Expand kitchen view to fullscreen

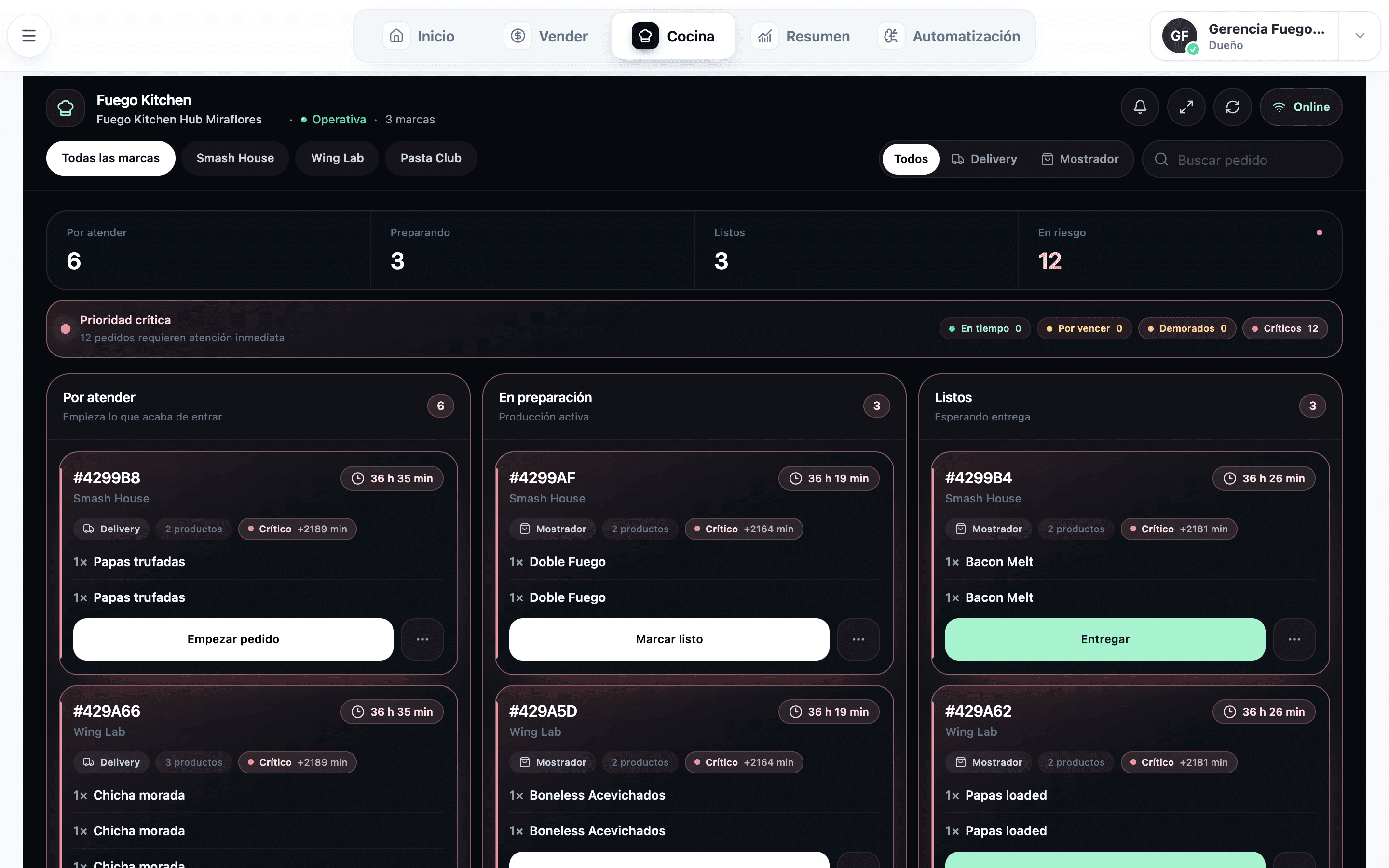click(1186, 107)
